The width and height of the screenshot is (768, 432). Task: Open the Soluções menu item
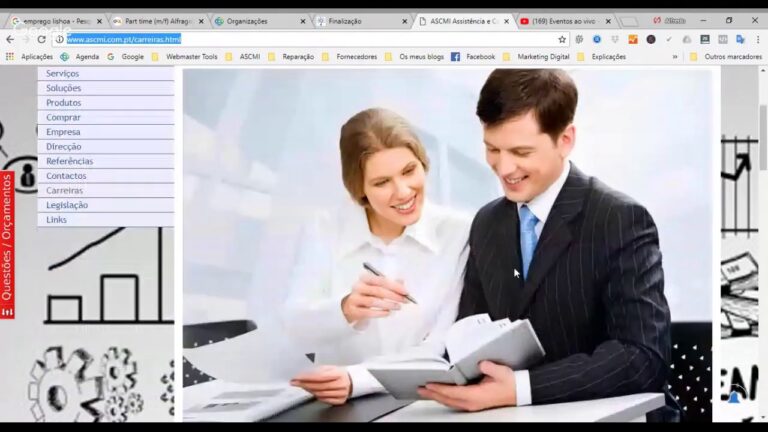pos(106,88)
